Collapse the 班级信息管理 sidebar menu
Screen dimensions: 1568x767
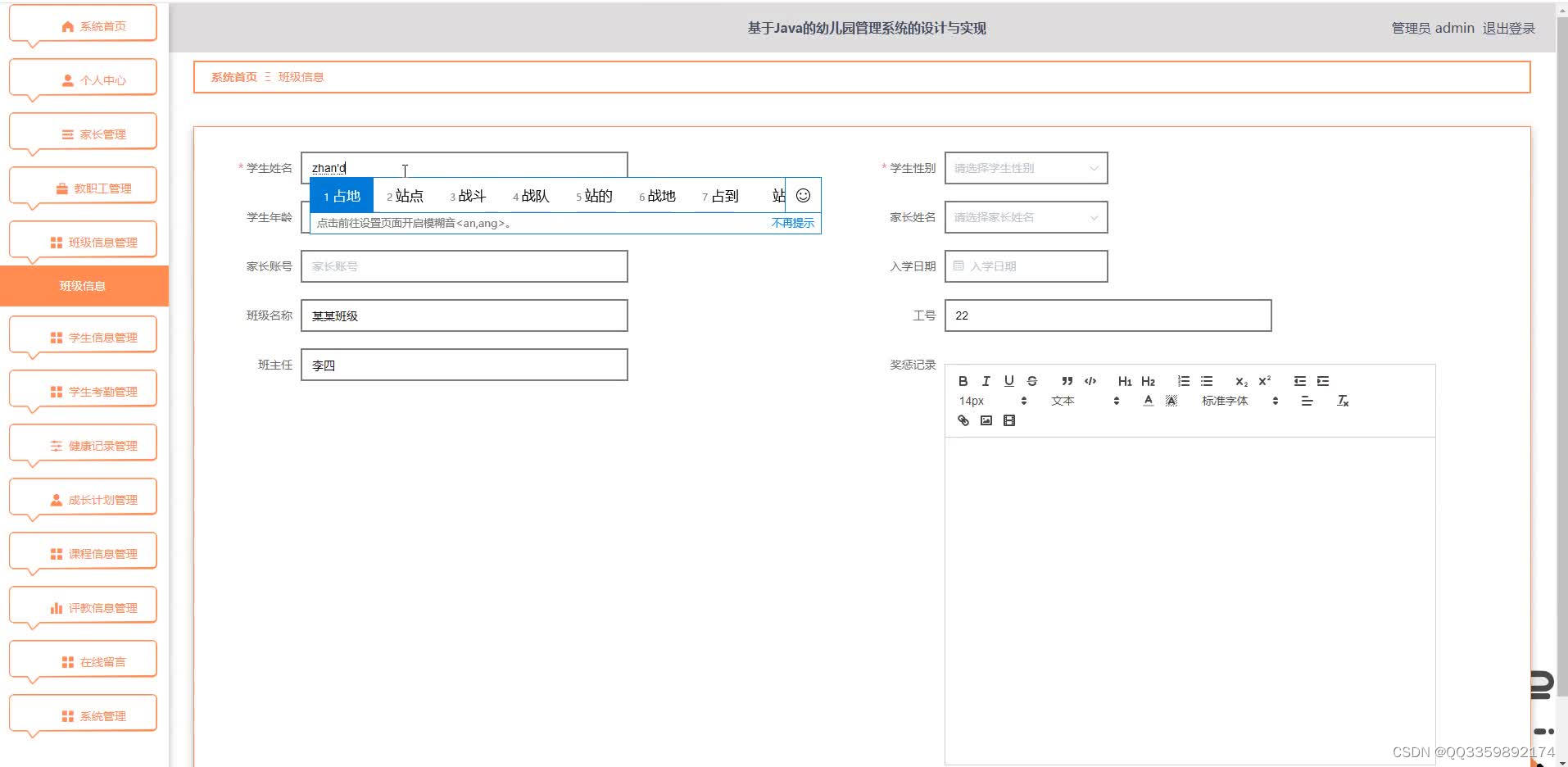(83, 242)
